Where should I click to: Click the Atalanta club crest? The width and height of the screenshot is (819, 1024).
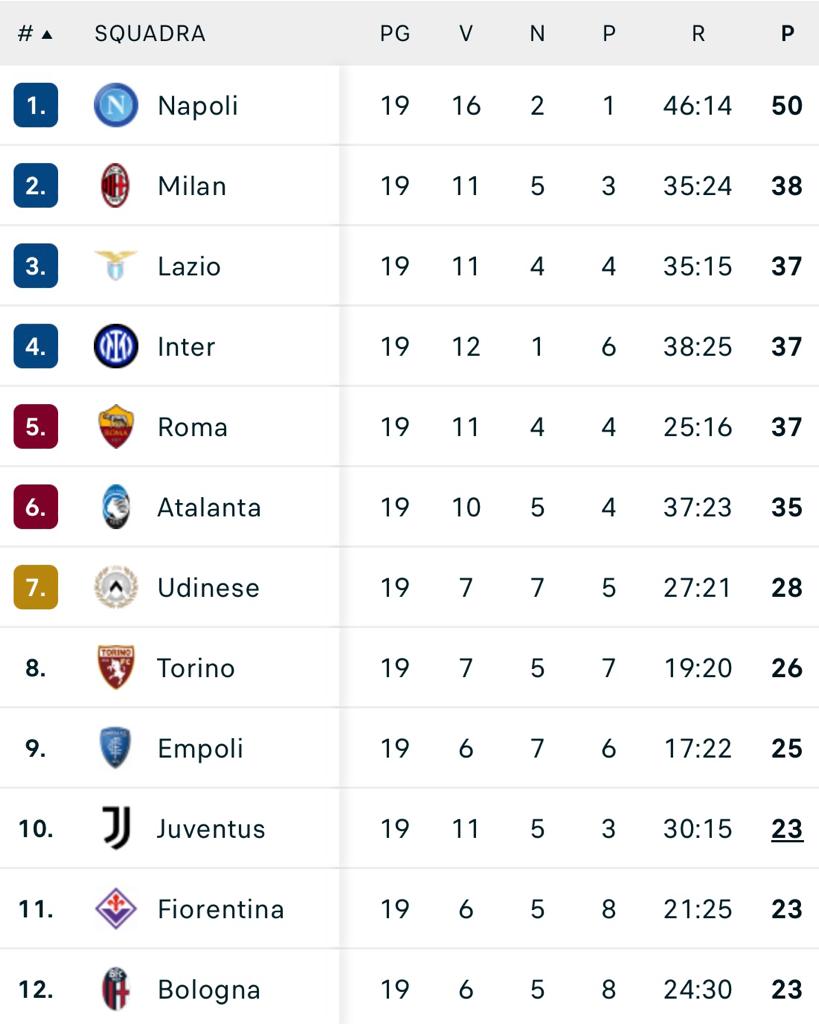tap(116, 507)
